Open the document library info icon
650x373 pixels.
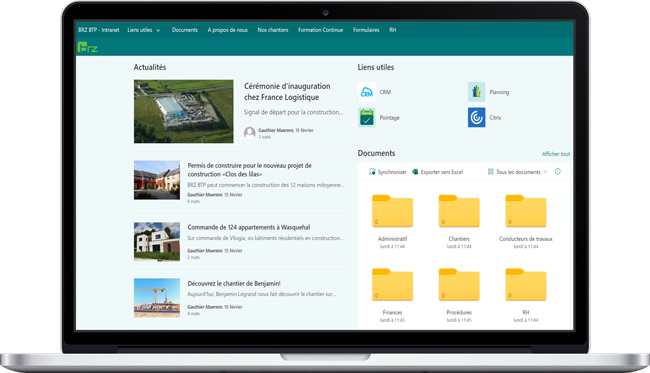[x=558, y=172]
